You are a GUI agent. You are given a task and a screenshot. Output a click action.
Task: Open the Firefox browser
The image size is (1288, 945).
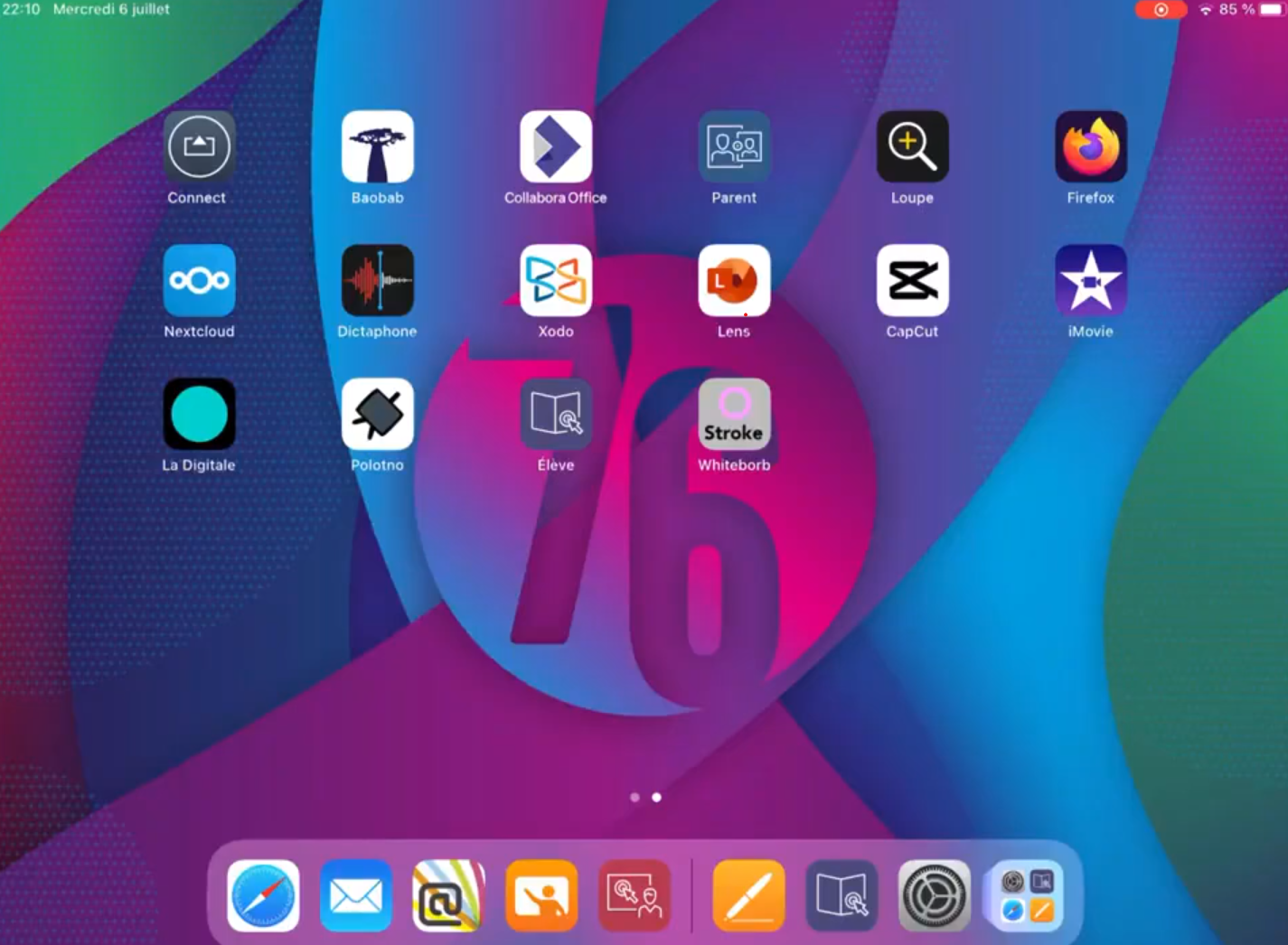1090,147
